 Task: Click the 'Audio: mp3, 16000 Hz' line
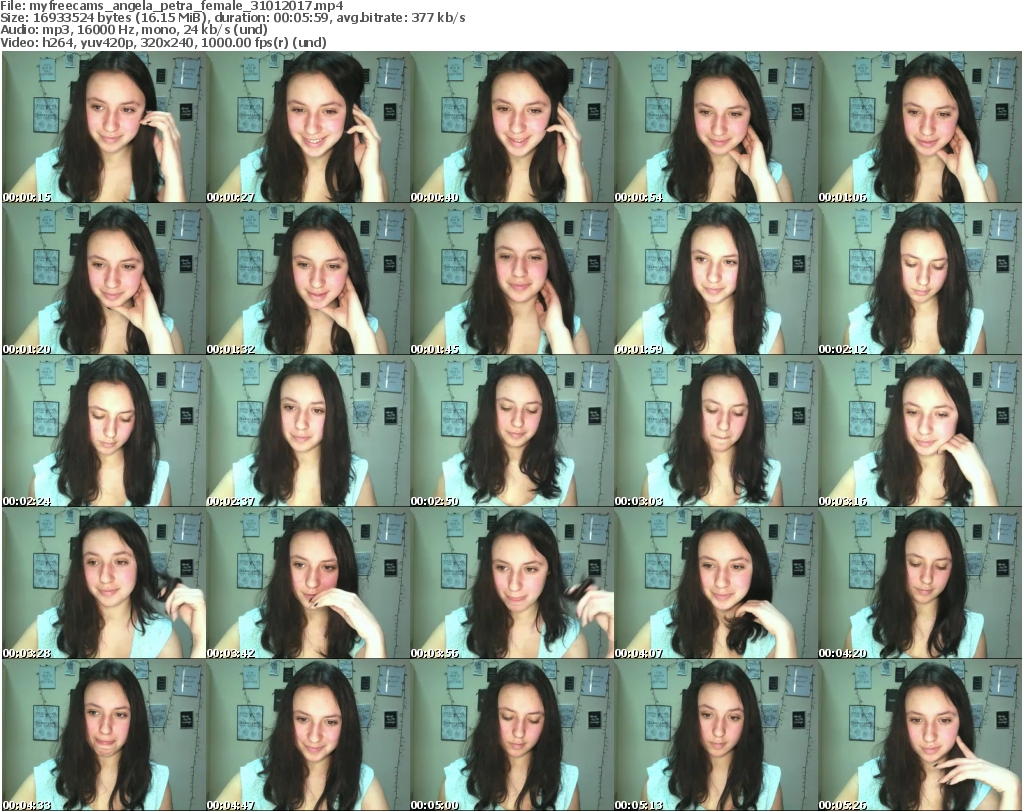[134, 30]
